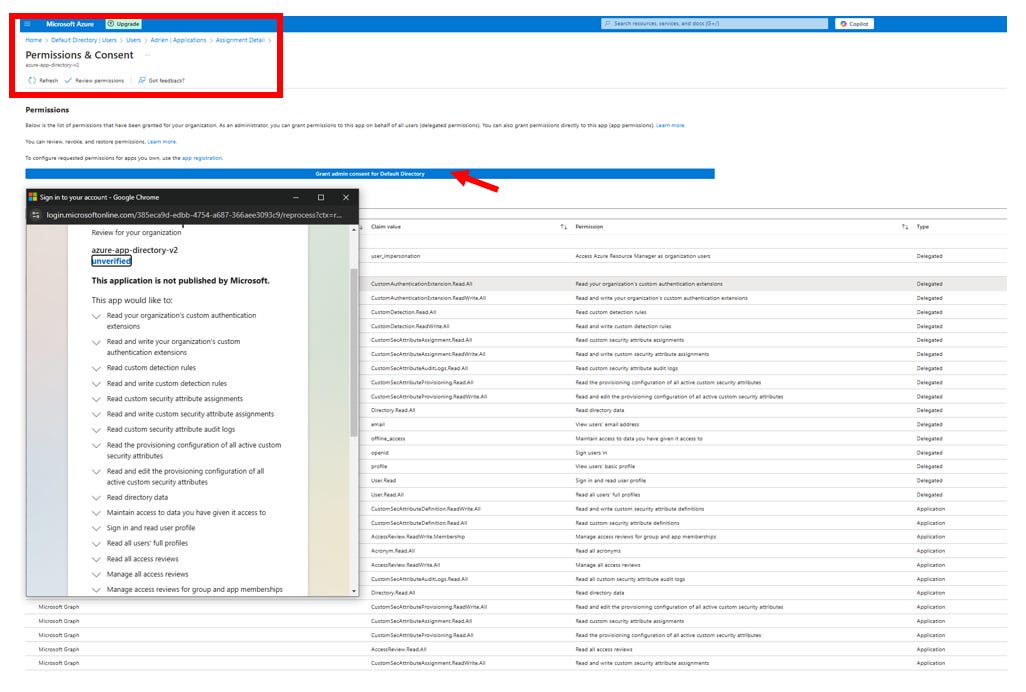Viewport: 1026px width, 692px height.
Task: Select the CustomDetection.Read.All claim cell
Action: pyautogui.click(x=403, y=312)
